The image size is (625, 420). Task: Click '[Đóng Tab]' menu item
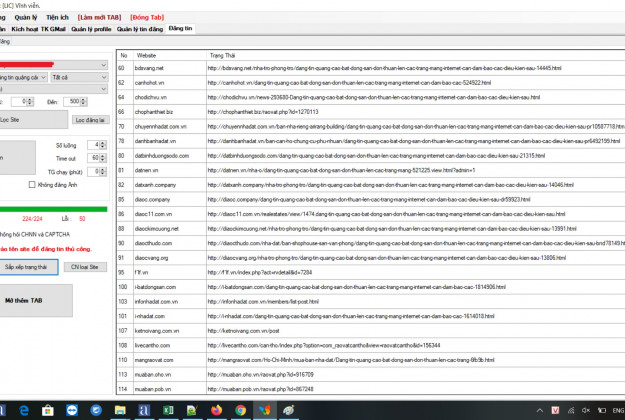tap(147, 17)
